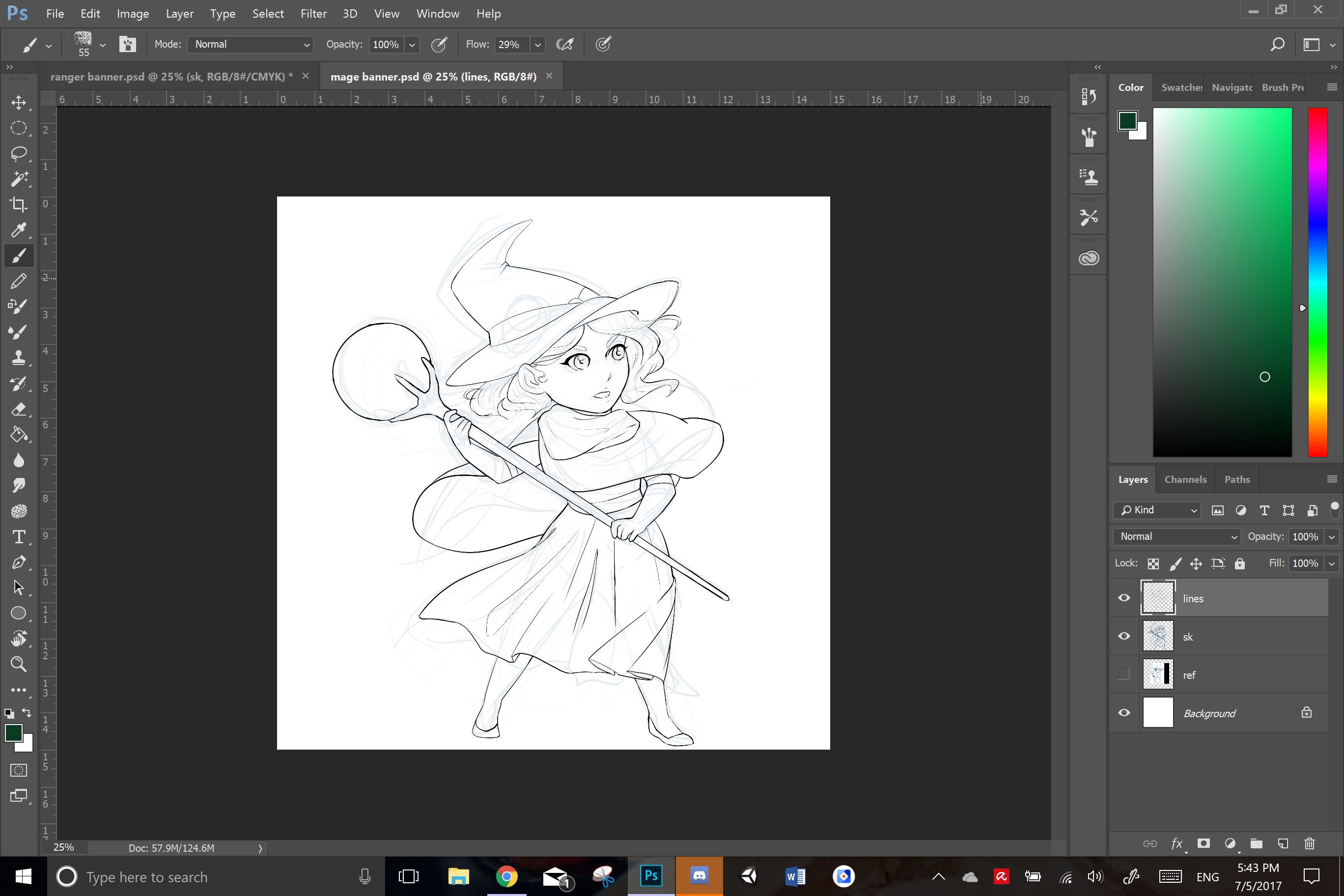Open the Layer menu
1344x896 pixels.
pos(179,13)
